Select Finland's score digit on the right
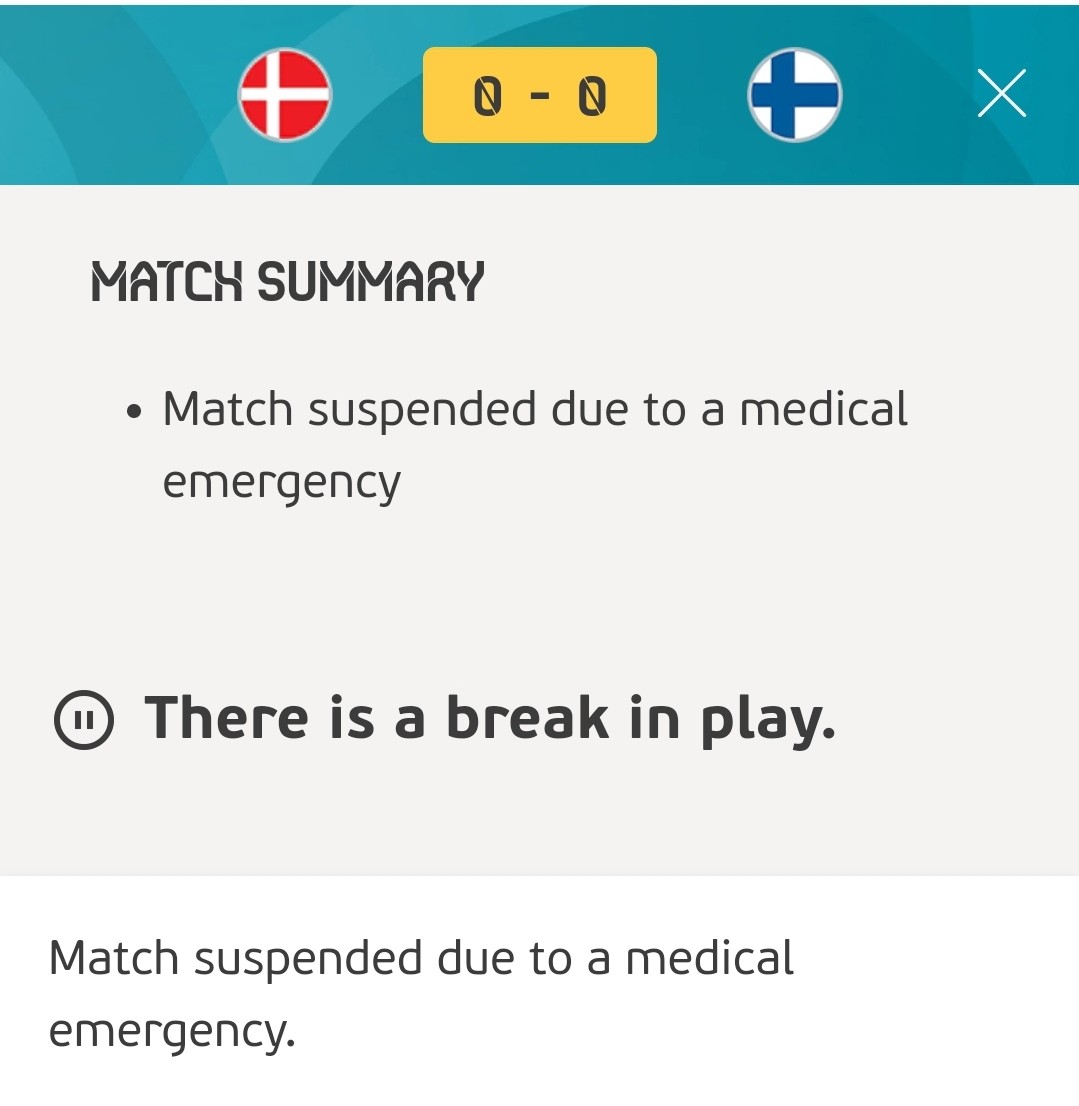The image size is (1079, 1106). pyautogui.click(x=592, y=97)
